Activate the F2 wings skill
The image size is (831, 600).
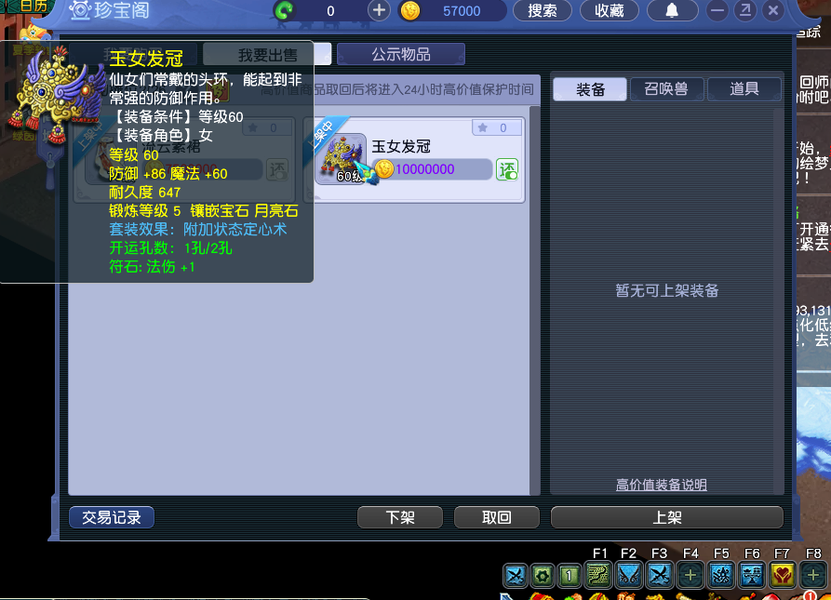pos(629,575)
